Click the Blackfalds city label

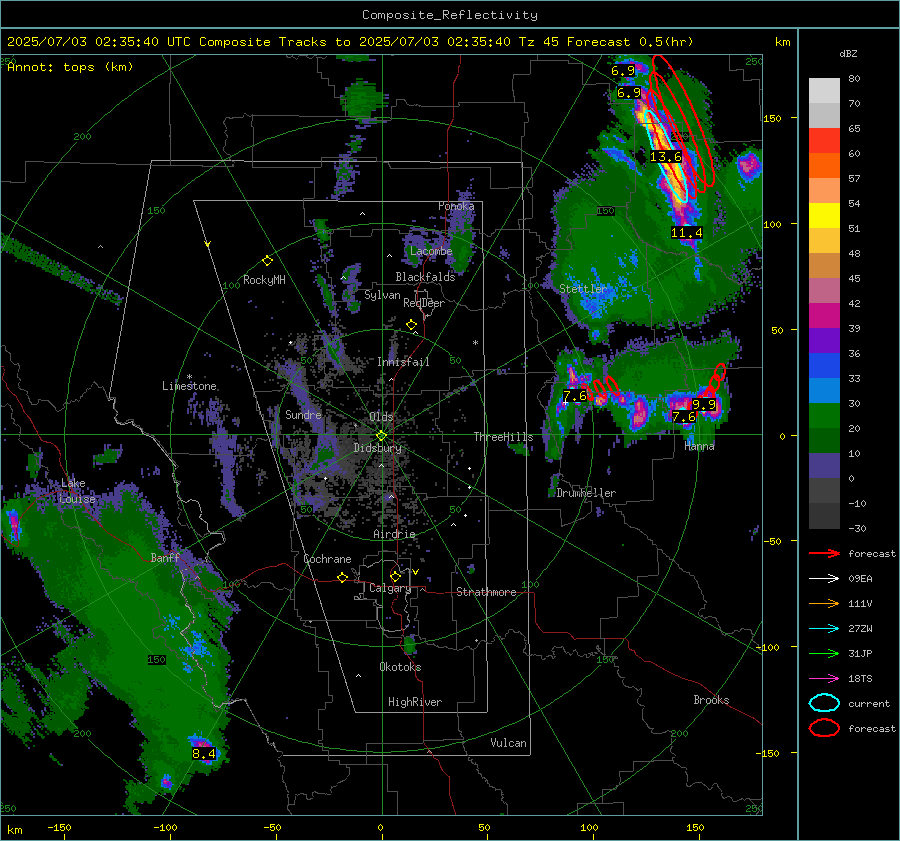tap(425, 277)
